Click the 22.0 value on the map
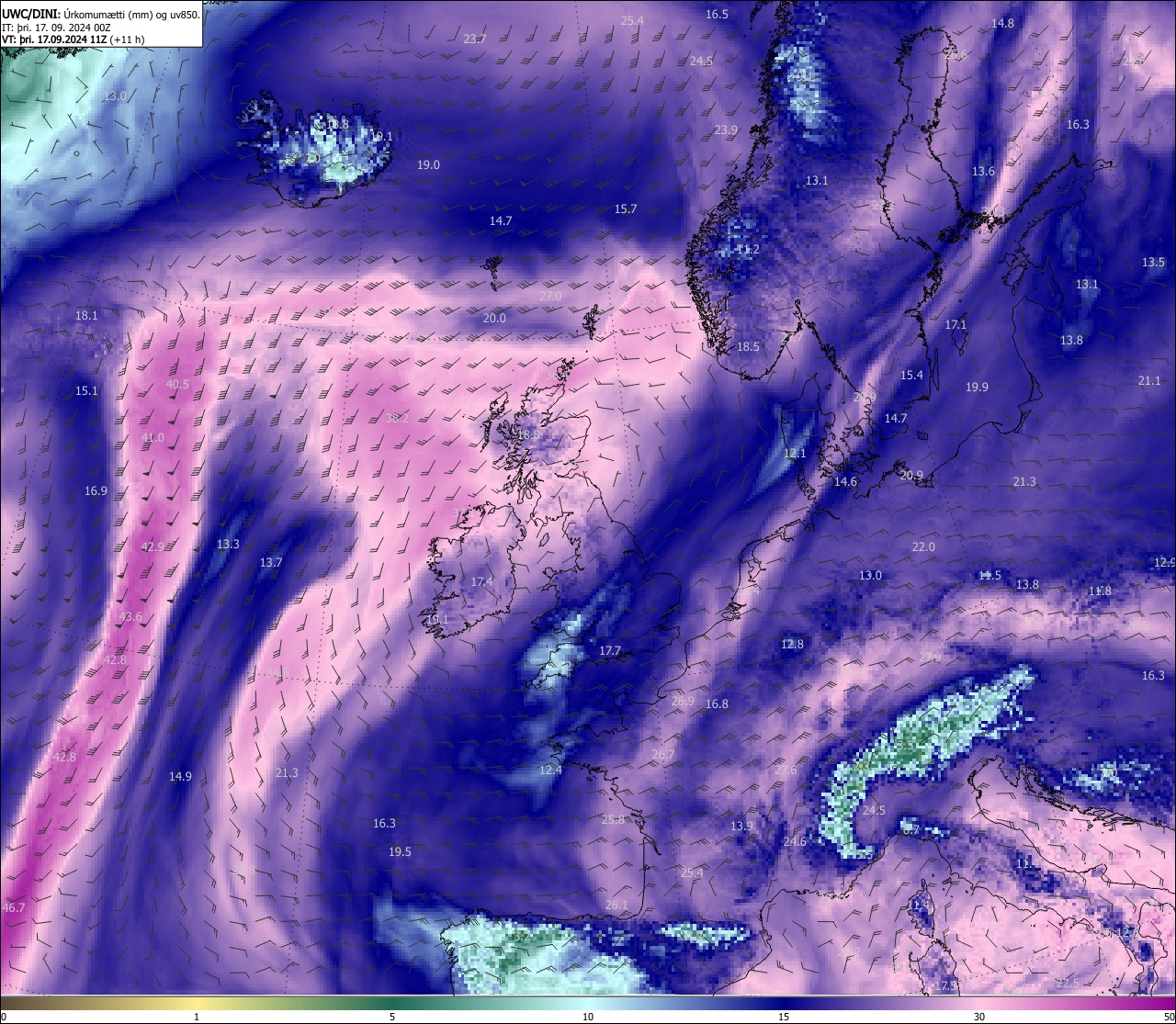 pyautogui.click(x=923, y=546)
